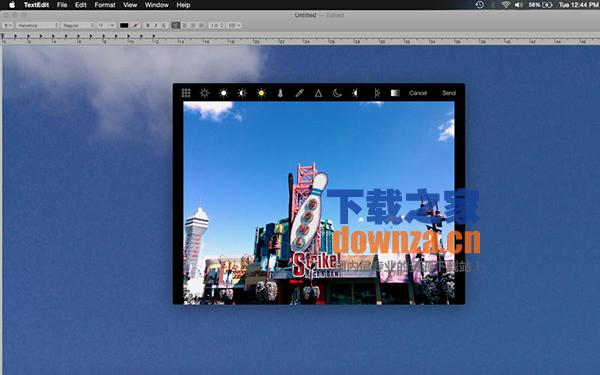Click the bowling sign photo preview
Image resolution: width=600 pixels, height=375 pixels.
point(319,203)
